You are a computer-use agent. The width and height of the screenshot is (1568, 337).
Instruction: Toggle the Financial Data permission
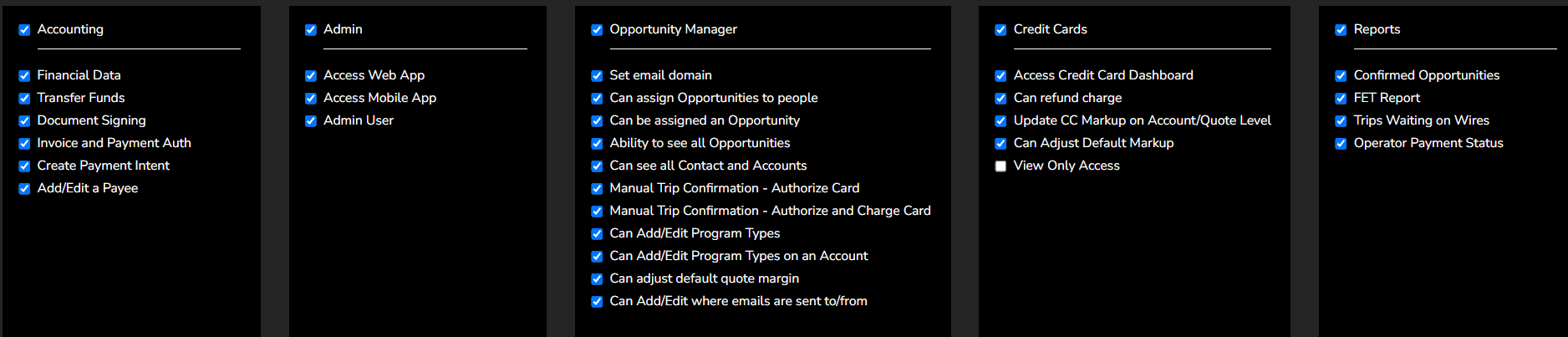click(x=24, y=76)
